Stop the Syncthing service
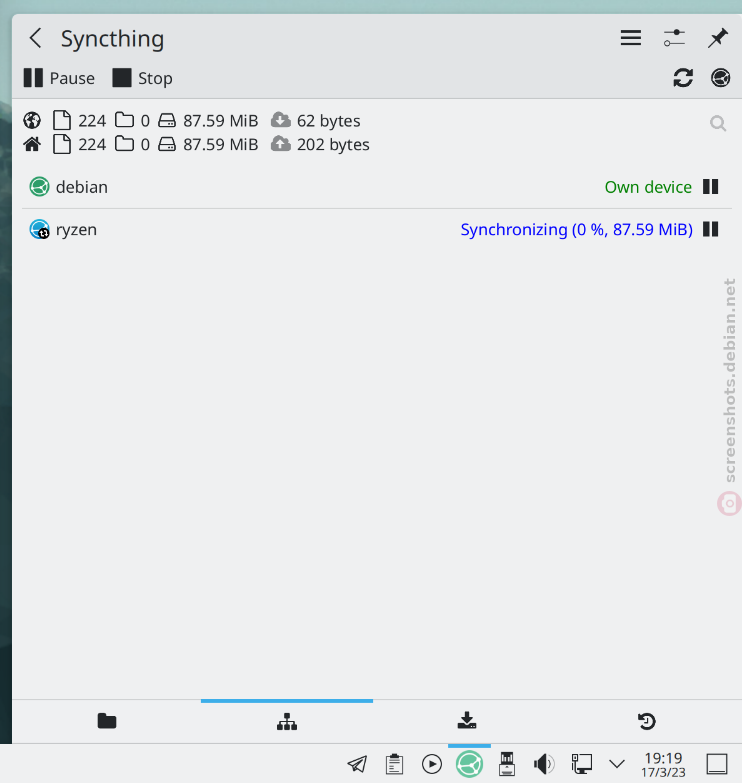 (143, 78)
